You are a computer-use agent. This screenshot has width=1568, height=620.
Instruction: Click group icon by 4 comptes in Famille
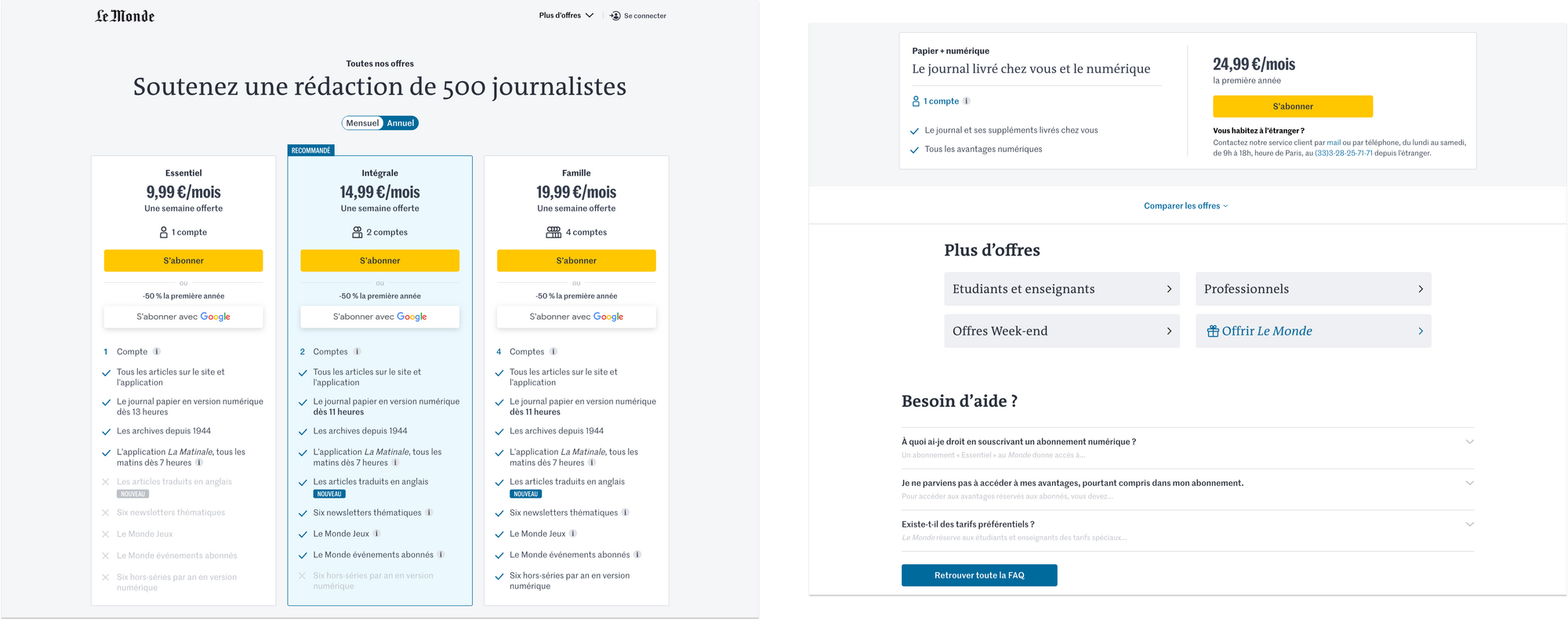click(x=554, y=232)
